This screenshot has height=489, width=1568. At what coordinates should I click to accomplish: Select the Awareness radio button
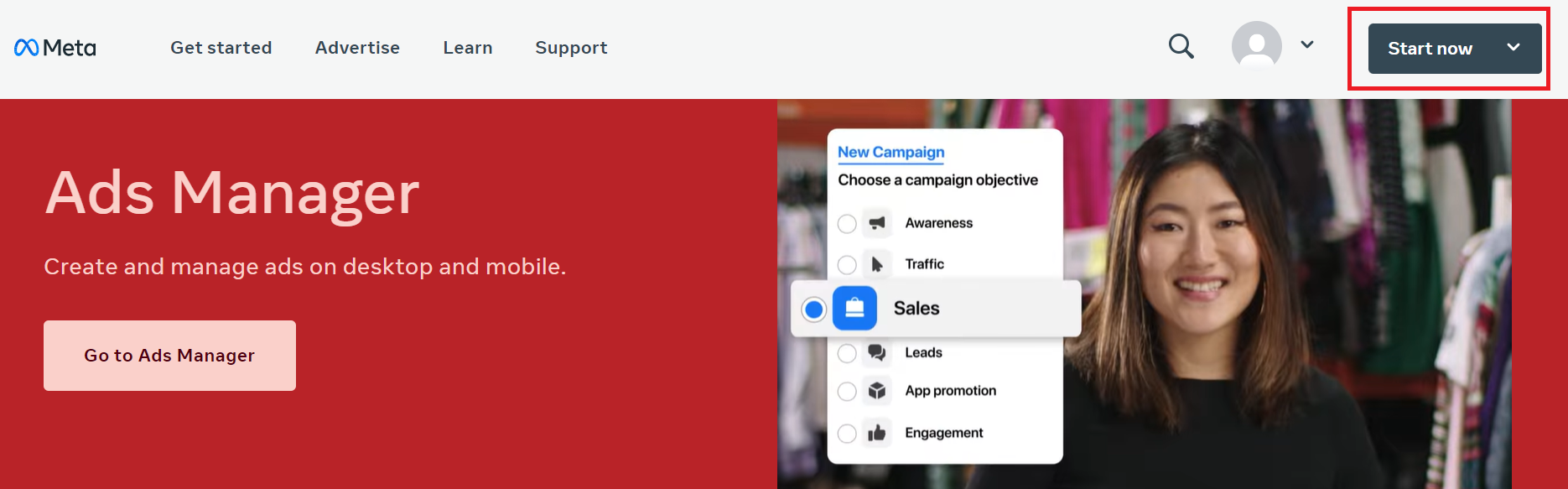coord(847,224)
